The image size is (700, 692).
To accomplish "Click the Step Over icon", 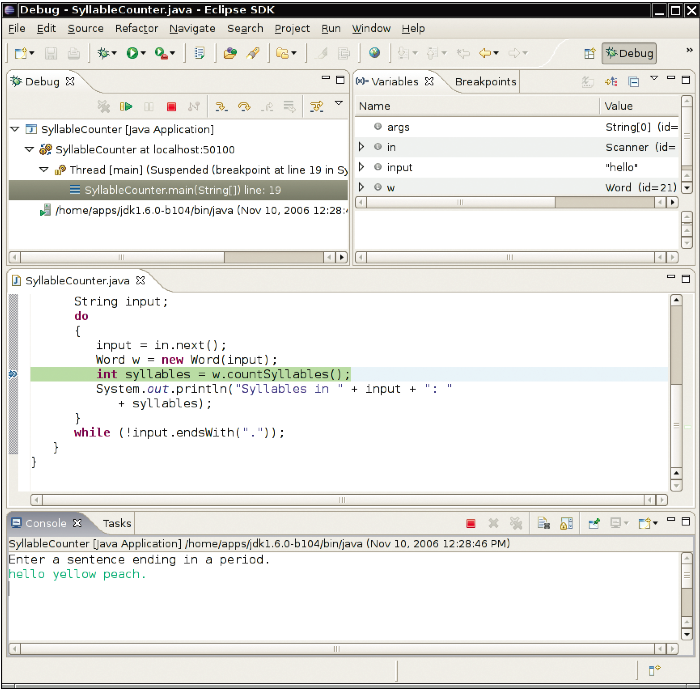I will tap(243, 106).
